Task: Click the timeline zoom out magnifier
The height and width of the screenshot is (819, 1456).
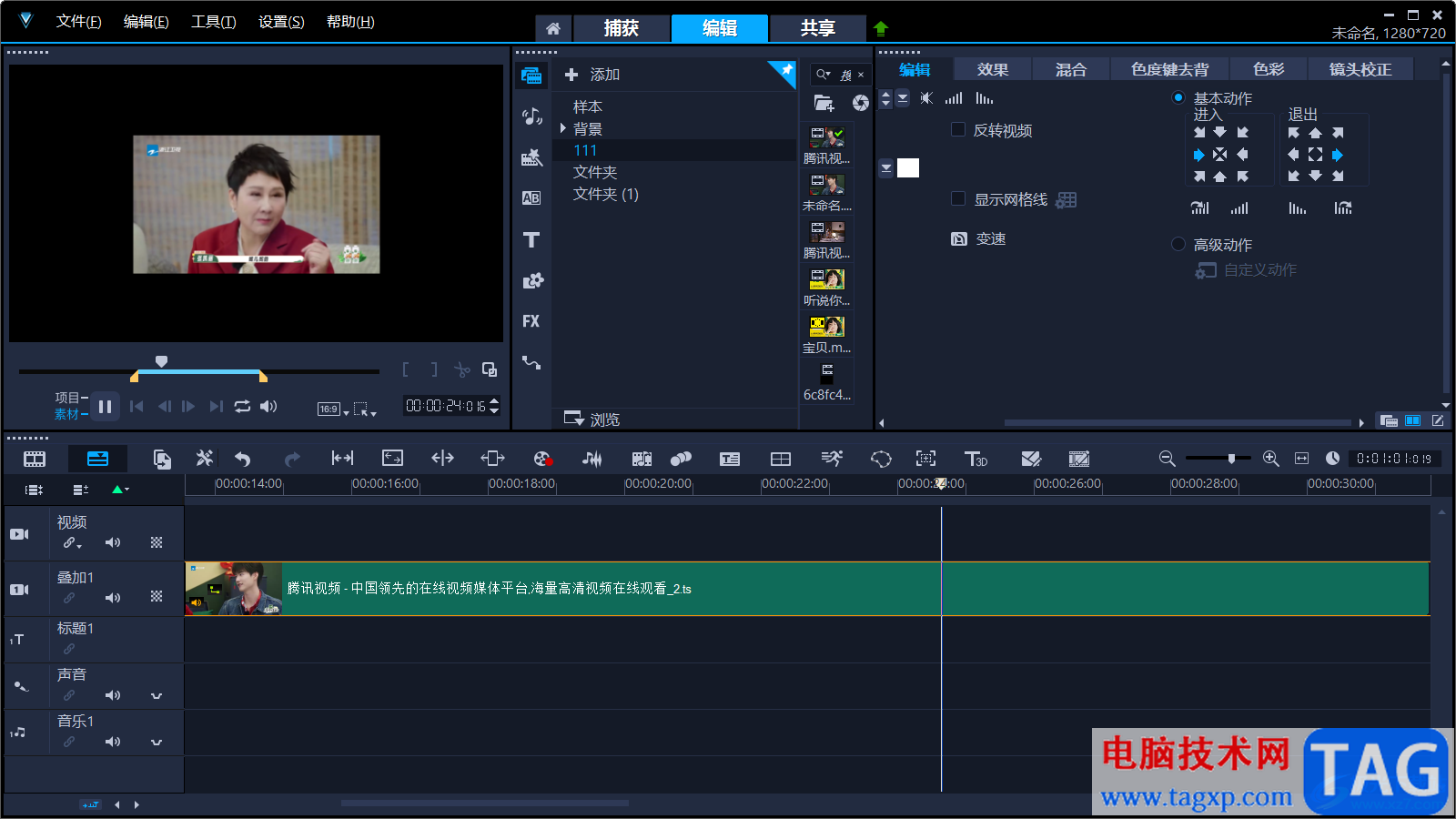Action: pyautogui.click(x=1168, y=459)
